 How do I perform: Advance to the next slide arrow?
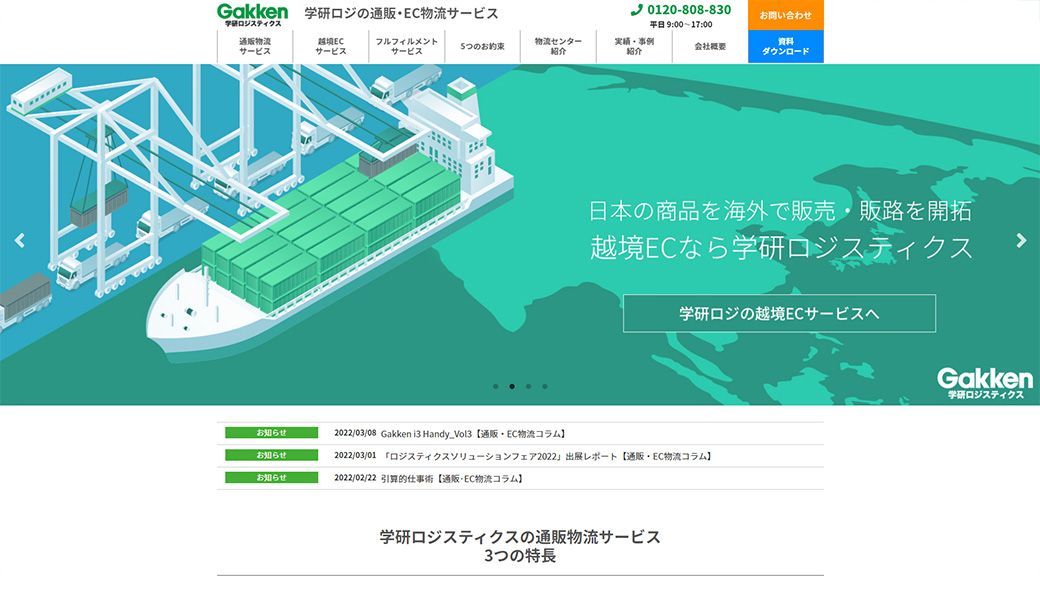[1021, 241]
